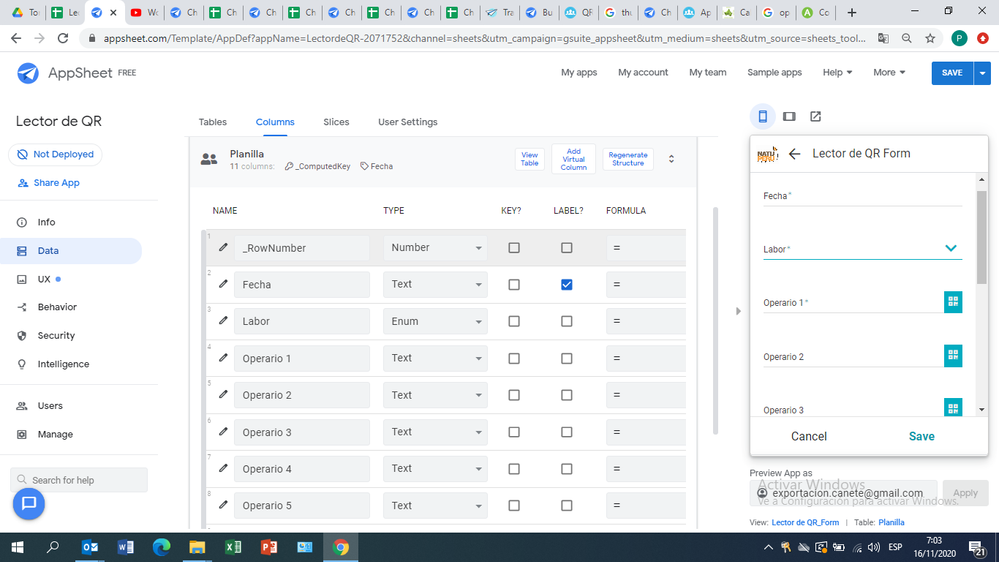This screenshot has width=999, height=562.
Task: Open File Explorer from the taskbar
Action: (x=197, y=547)
